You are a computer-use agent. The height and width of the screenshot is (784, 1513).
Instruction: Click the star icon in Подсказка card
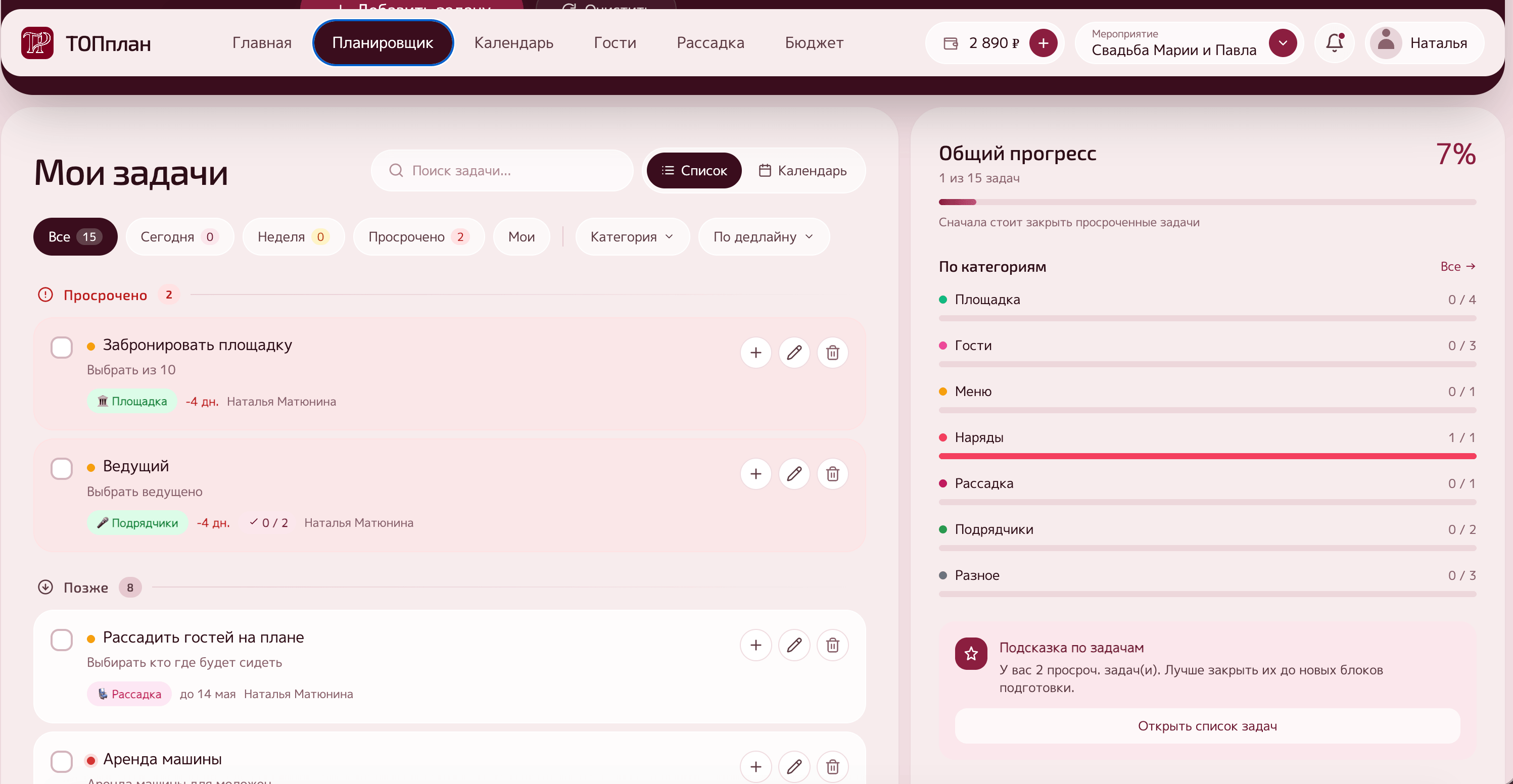pyautogui.click(x=971, y=654)
